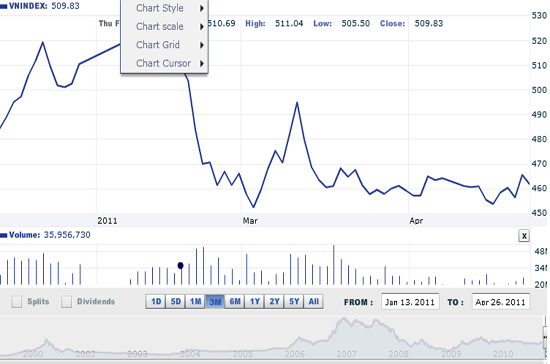Select the 6M time range
The width and height of the screenshot is (550, 364).
click(x=235, y=302)
